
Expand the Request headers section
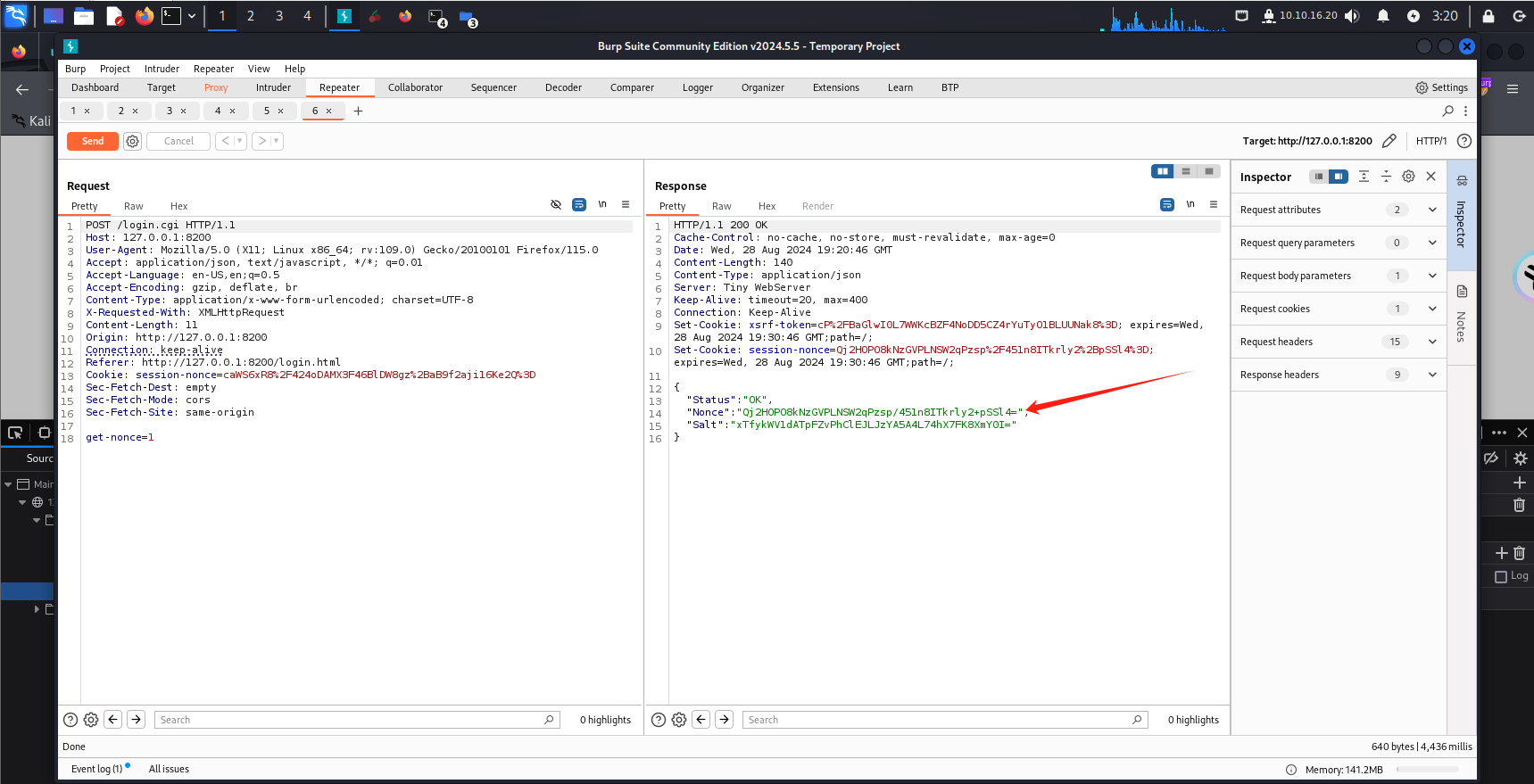tap(1432, 342)
